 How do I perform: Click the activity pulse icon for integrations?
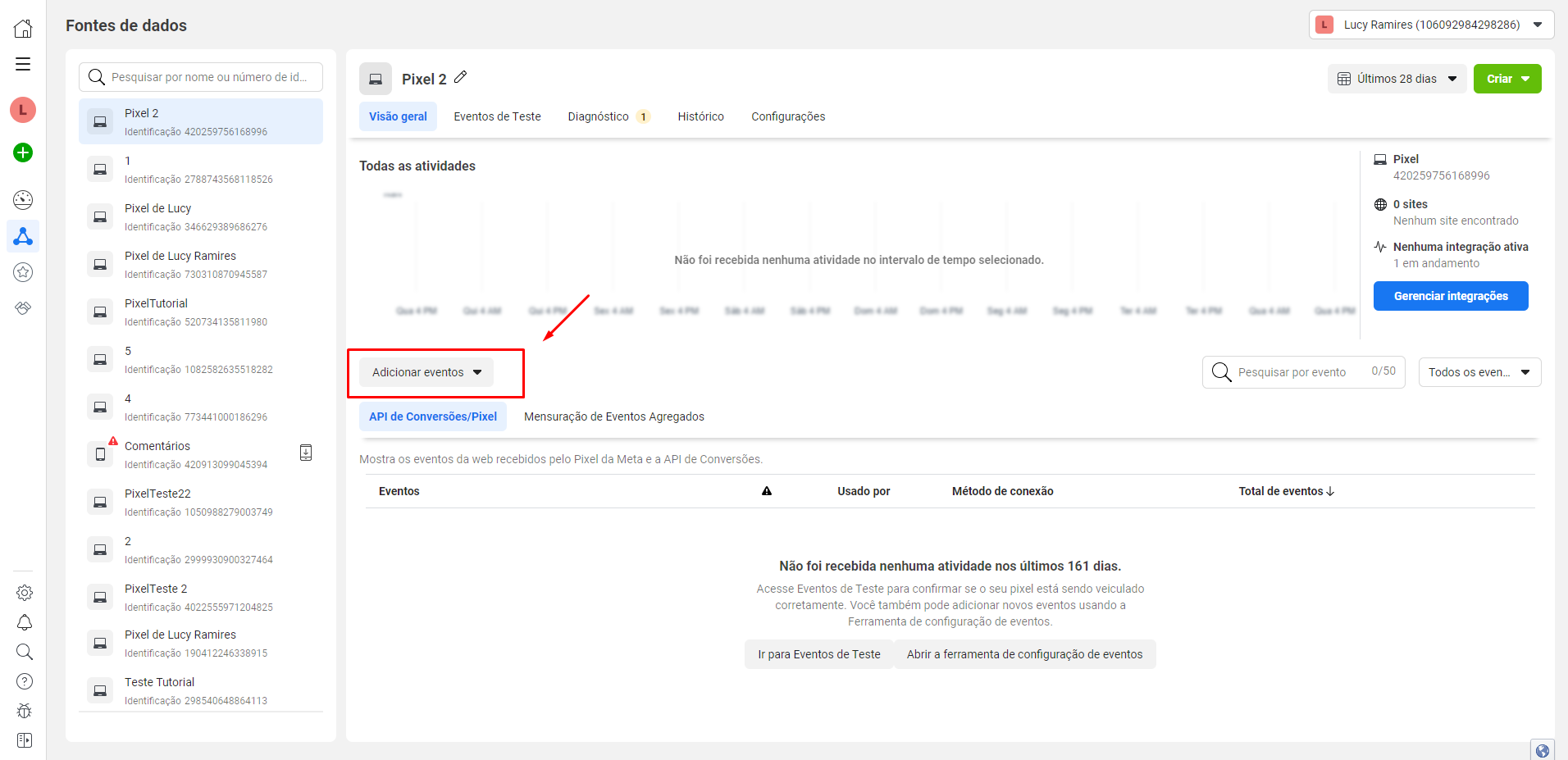pos(1380,247)
